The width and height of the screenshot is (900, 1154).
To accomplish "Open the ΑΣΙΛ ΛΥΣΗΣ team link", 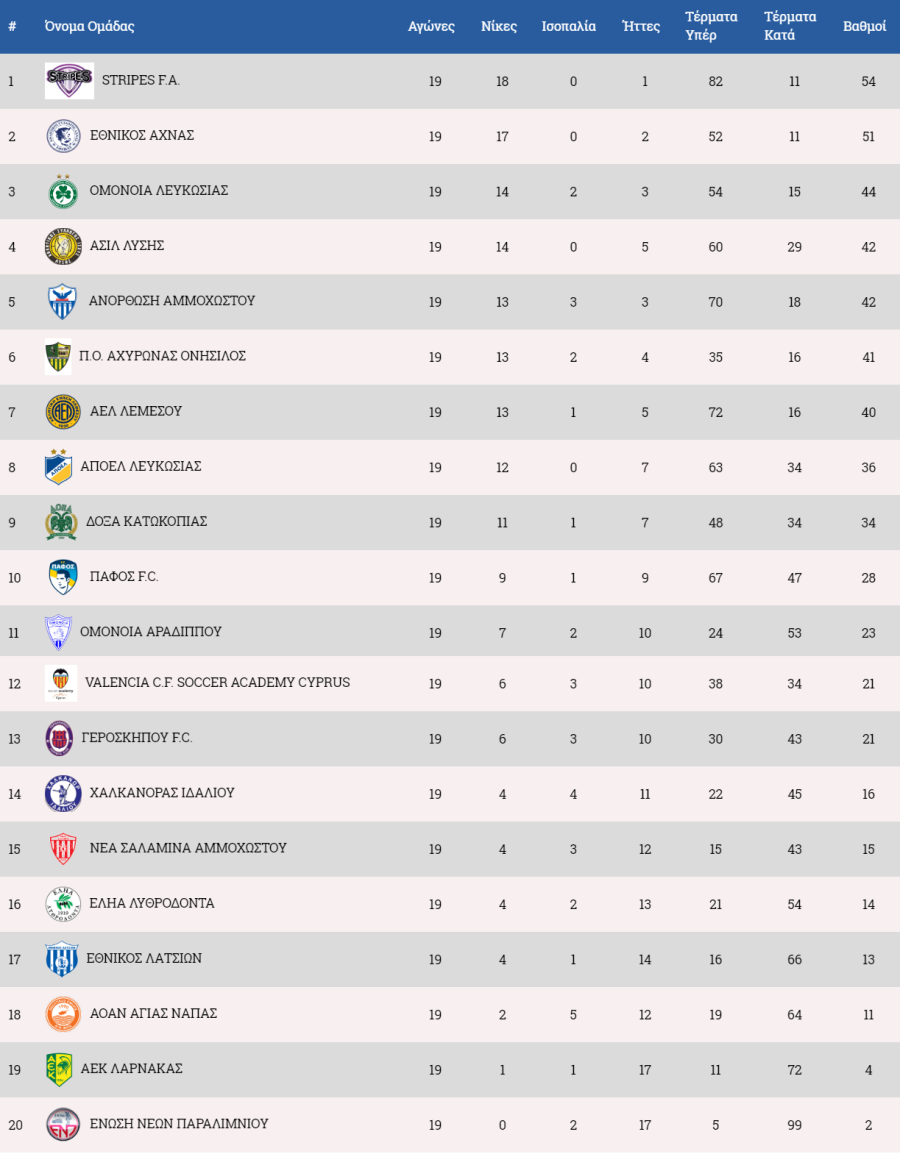I will [x=127, y=246].
